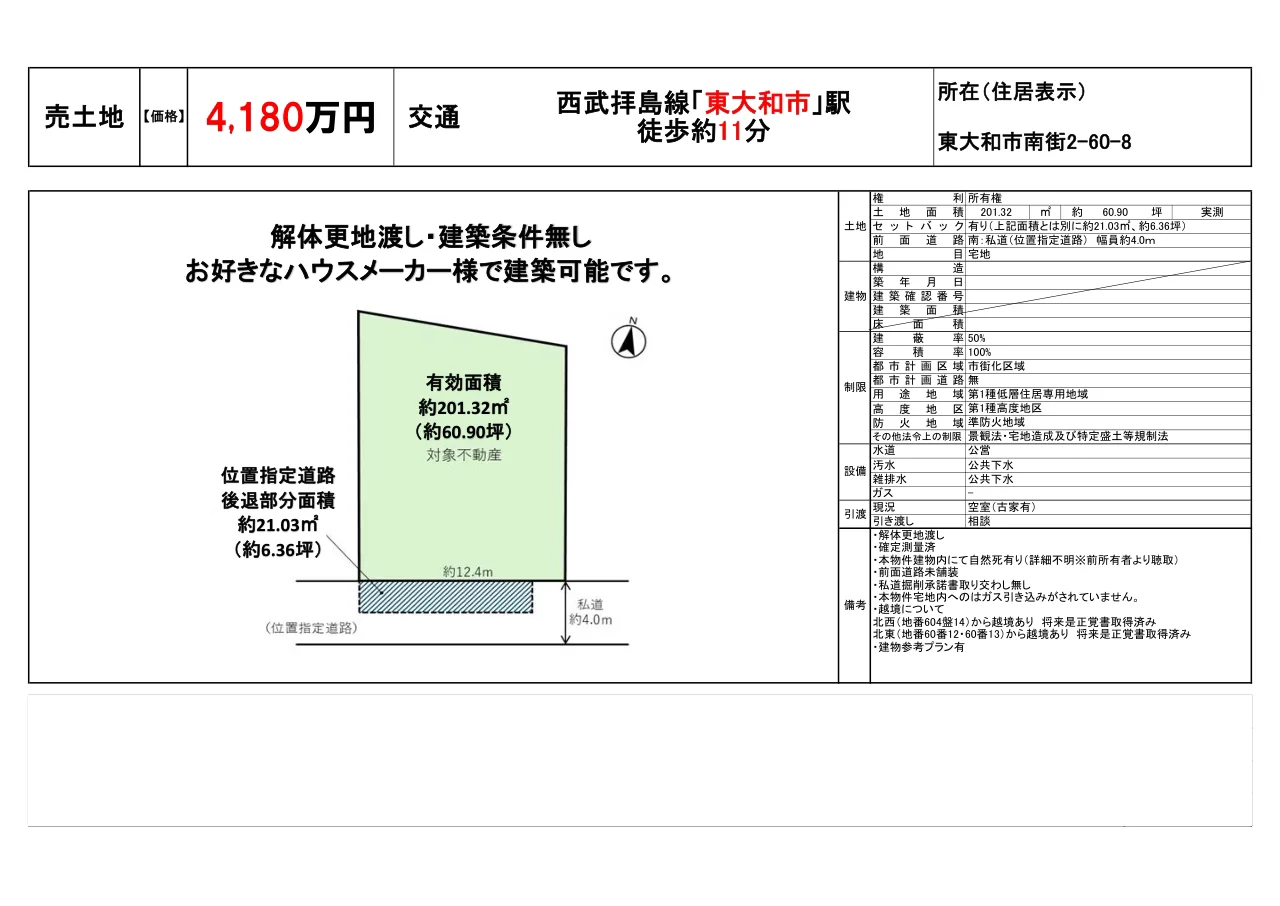The width and height of the screenshot is (1280, 906).
Task: Click the 市街化区域 city planning value
Action: tap(998, 366)
